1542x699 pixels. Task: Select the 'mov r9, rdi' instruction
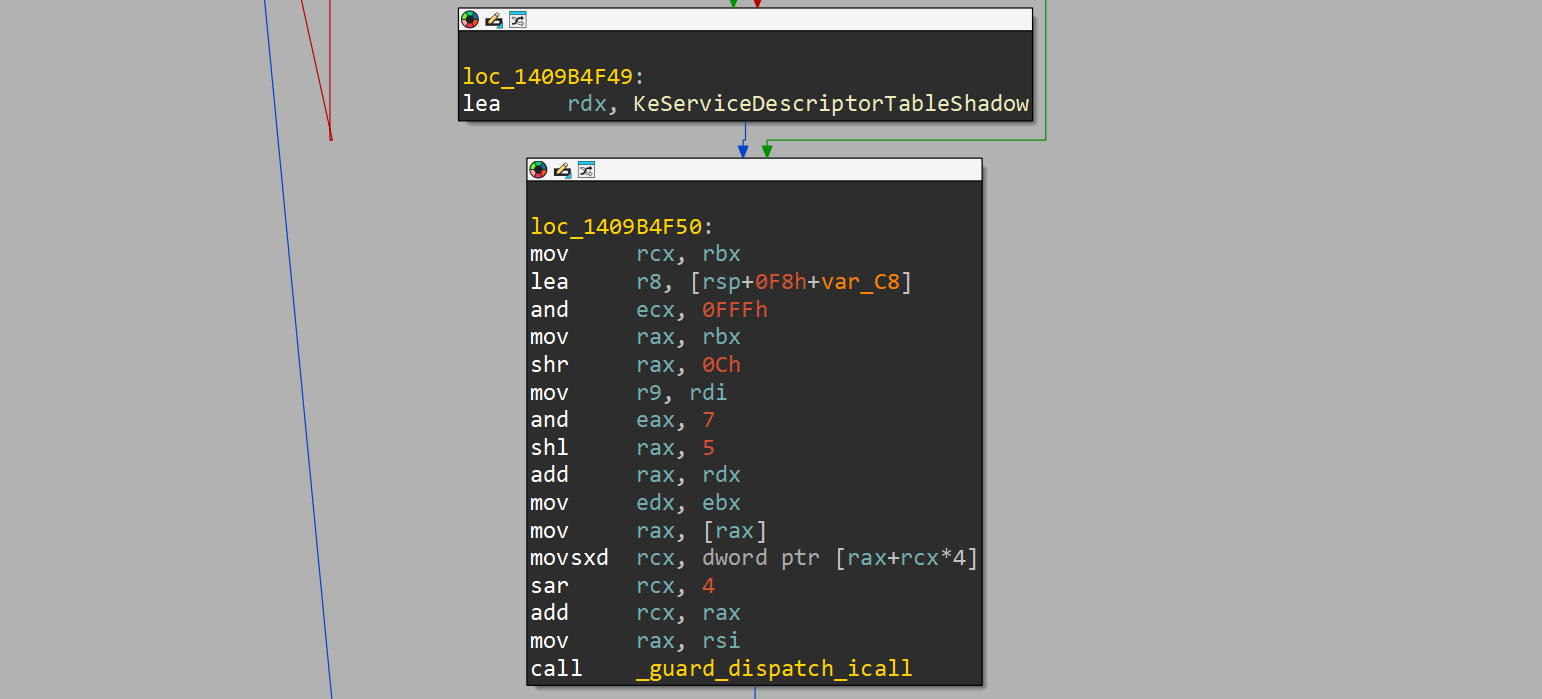point(629,392)
